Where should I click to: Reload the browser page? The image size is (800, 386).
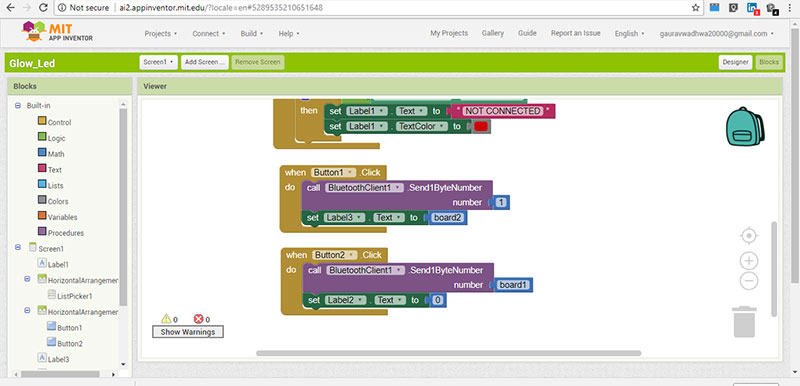[x=43, y=8]
